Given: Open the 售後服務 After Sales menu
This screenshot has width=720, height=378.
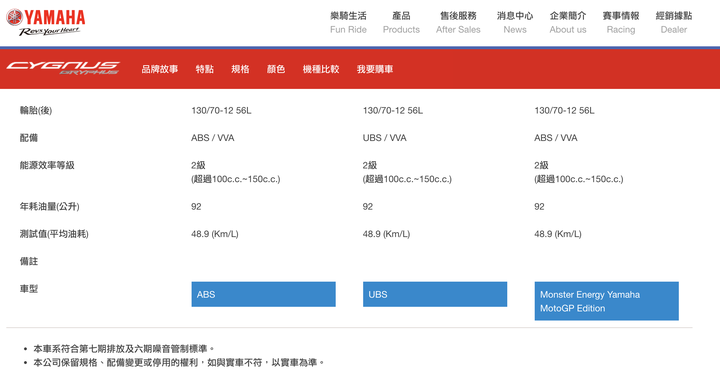Looking at the screenshot, I should [458, 23].
